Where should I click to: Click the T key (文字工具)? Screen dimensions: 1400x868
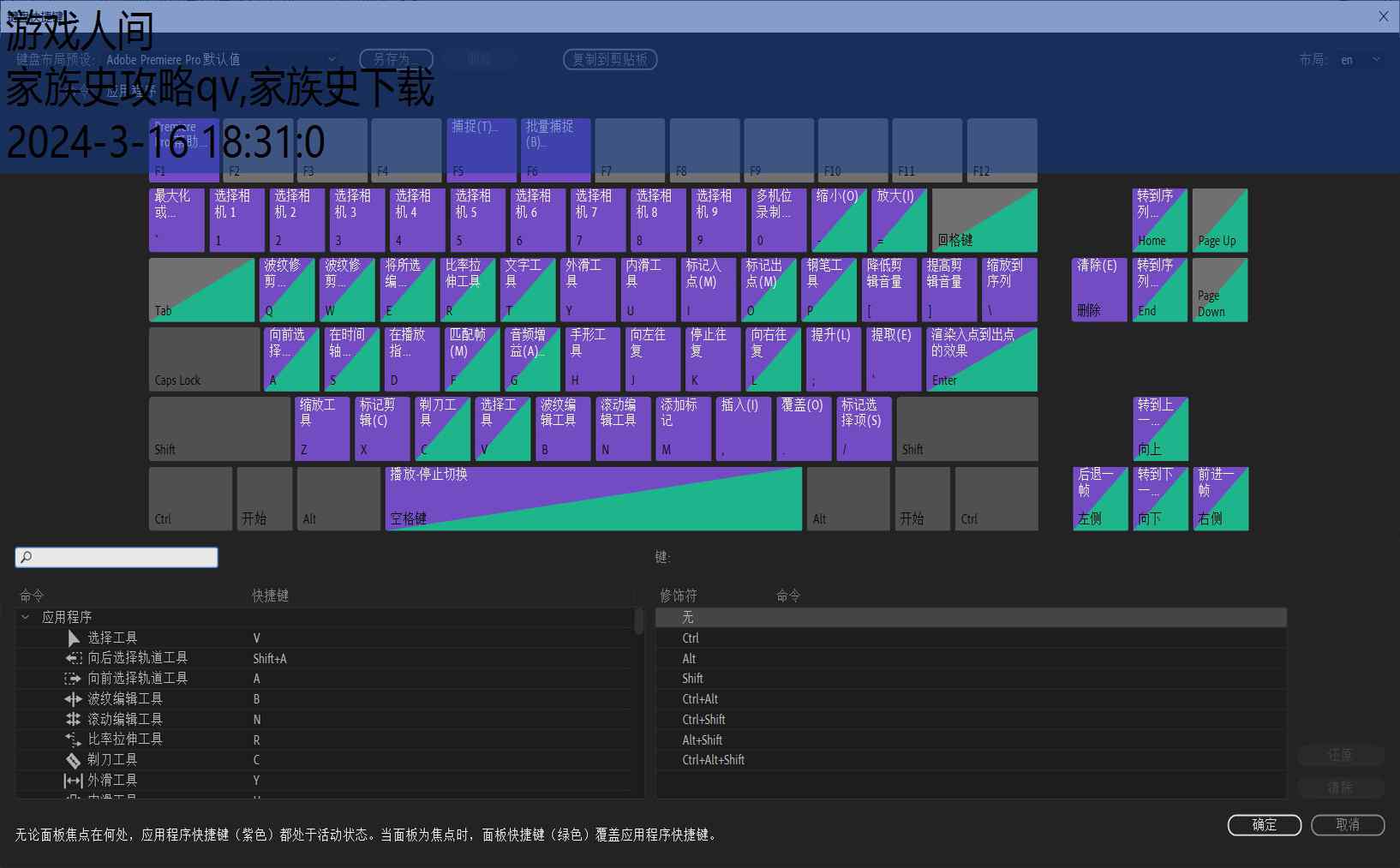point(529,290)
